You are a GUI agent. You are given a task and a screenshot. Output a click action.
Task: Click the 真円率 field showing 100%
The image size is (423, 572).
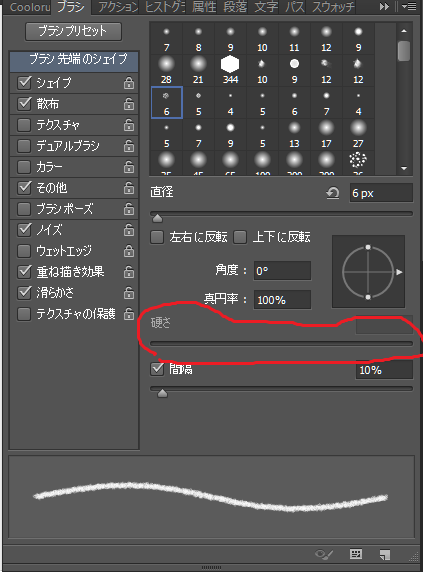point(282,300)
